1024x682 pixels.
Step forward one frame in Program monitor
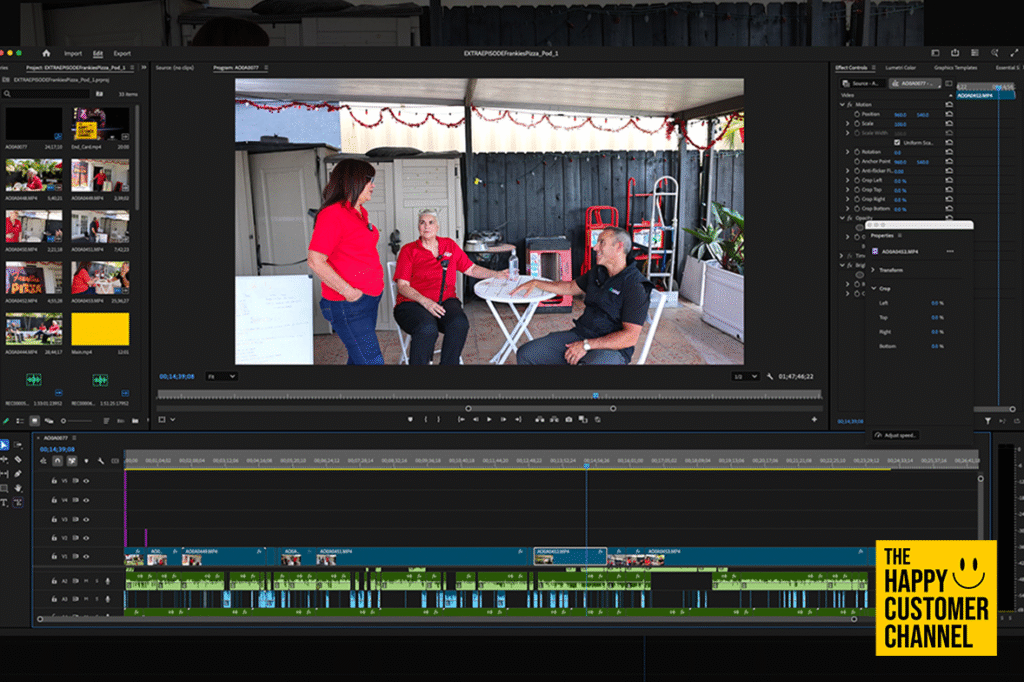coord(504,419)
